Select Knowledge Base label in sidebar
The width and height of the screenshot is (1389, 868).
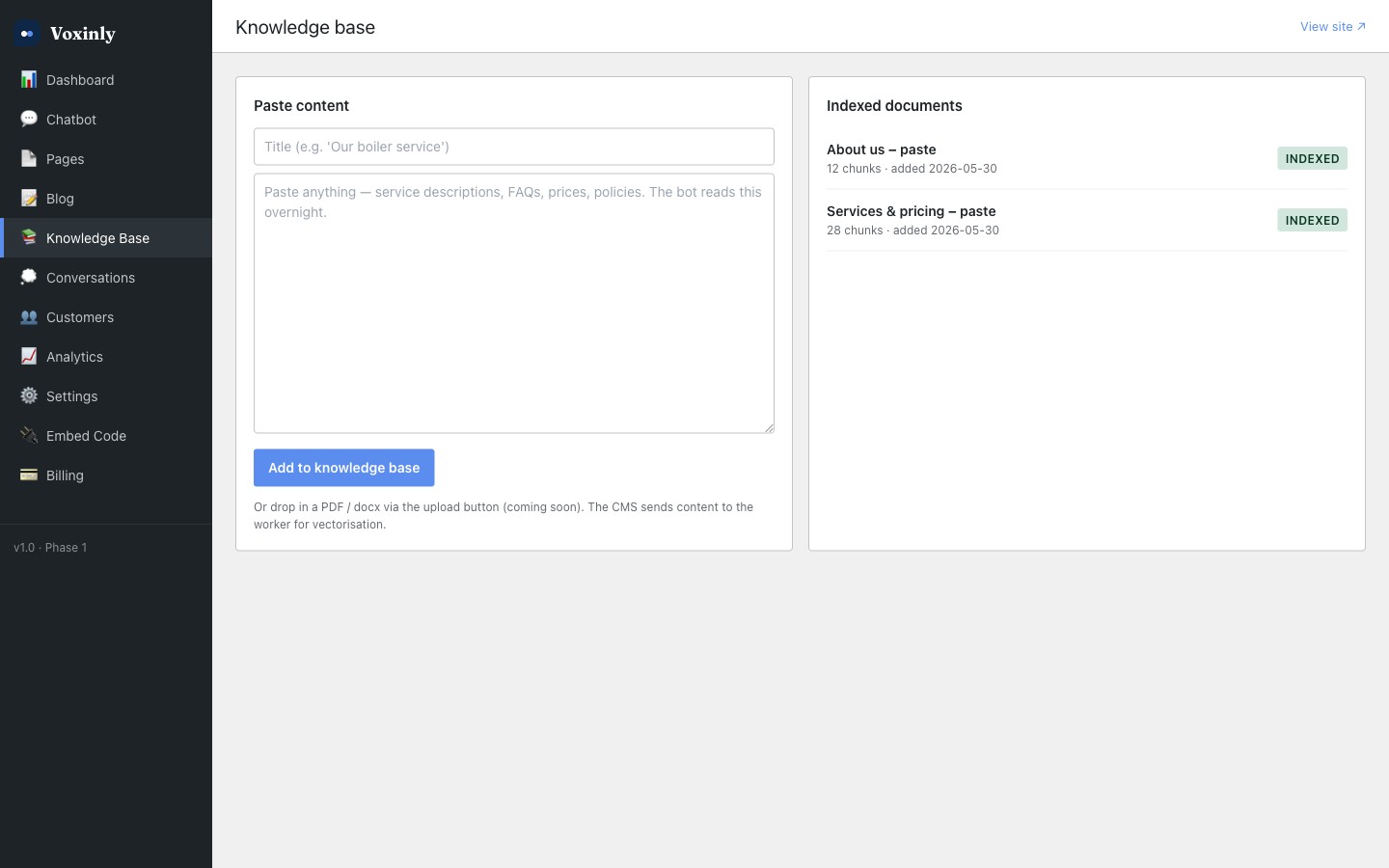coord(97,238)
